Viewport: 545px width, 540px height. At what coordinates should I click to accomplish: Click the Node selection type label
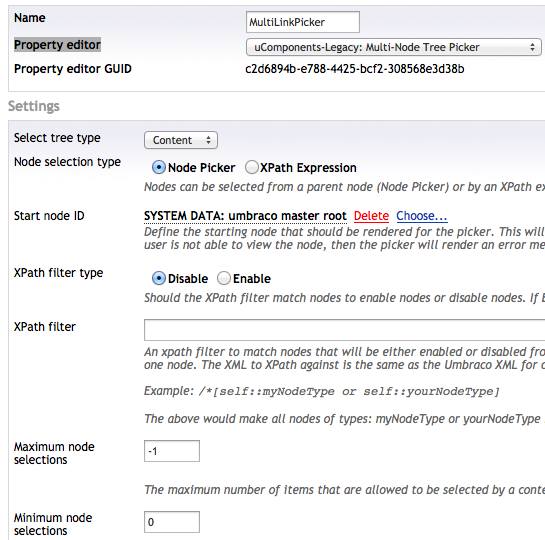click(67, 162)
